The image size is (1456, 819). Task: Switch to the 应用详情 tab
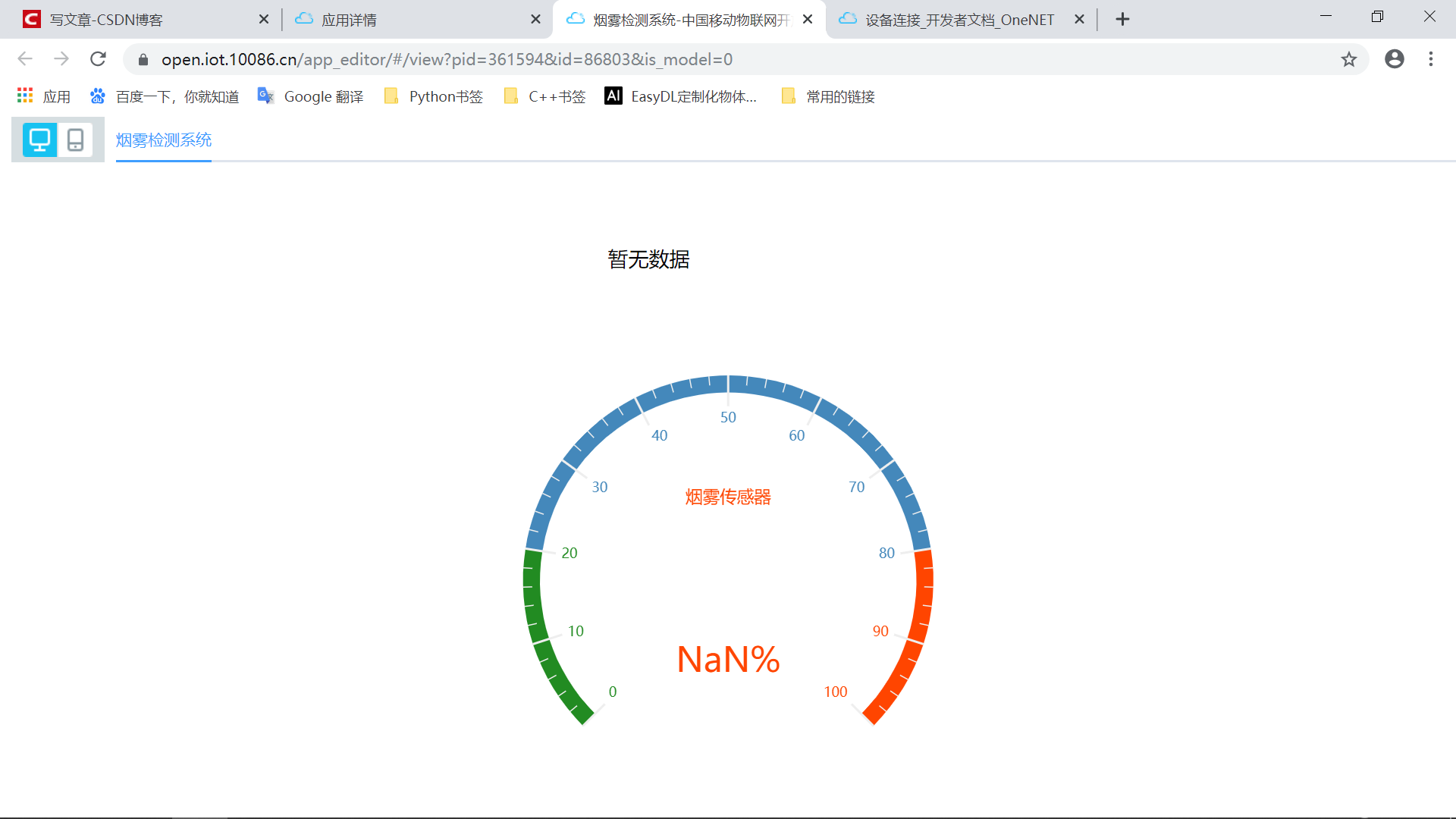coord(409,20)
